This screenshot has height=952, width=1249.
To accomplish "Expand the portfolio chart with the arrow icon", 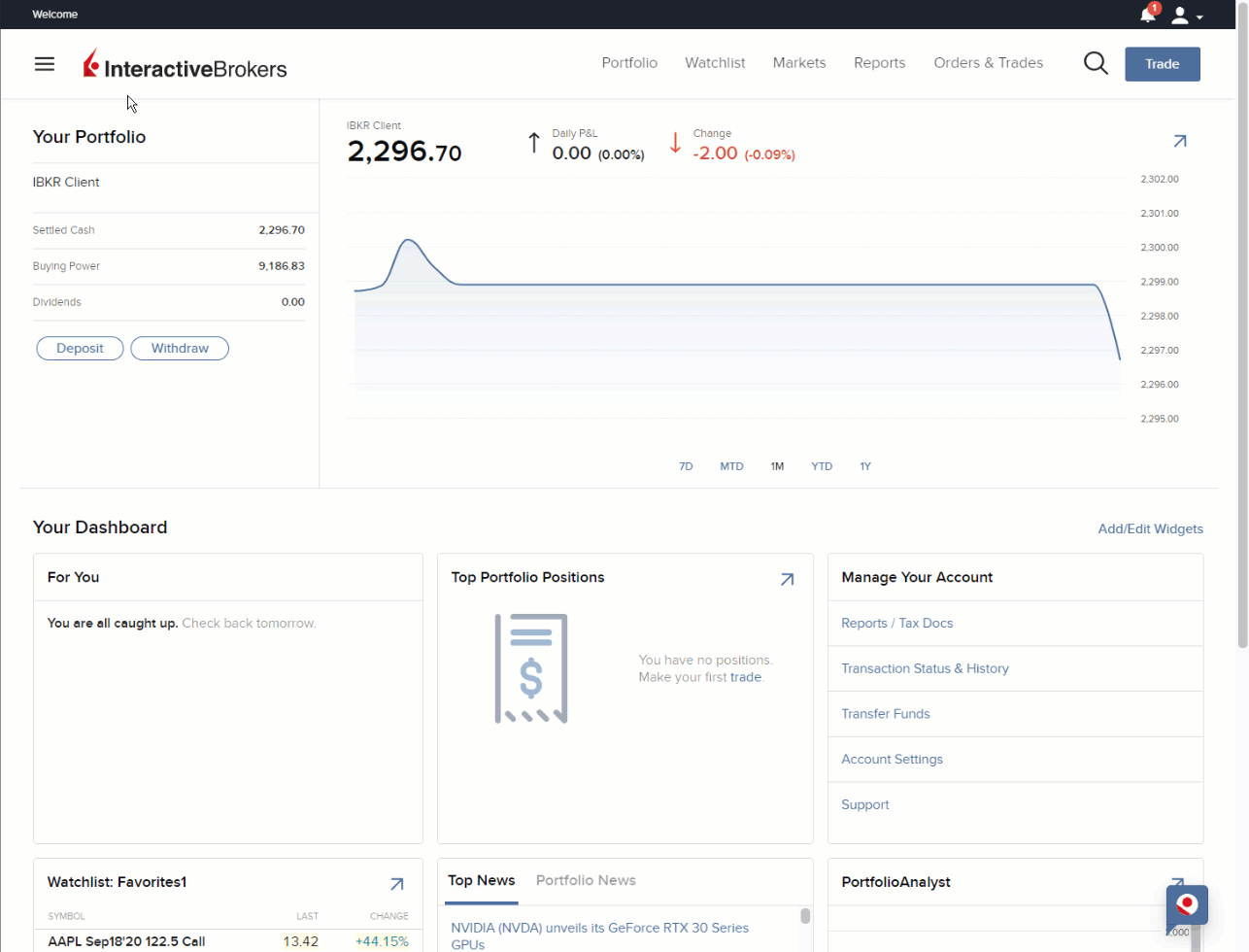I will point(1180,141).
